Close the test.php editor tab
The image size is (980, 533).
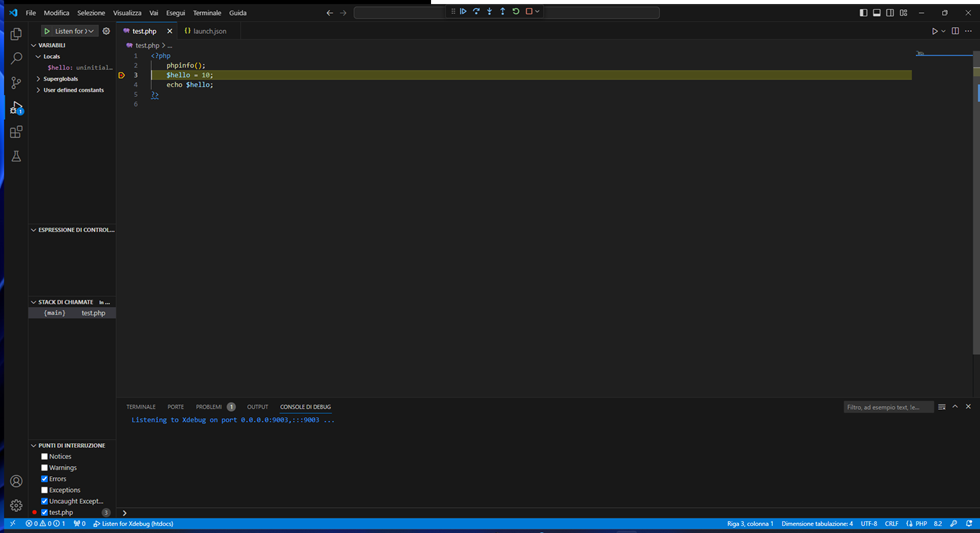coord(169,31)
